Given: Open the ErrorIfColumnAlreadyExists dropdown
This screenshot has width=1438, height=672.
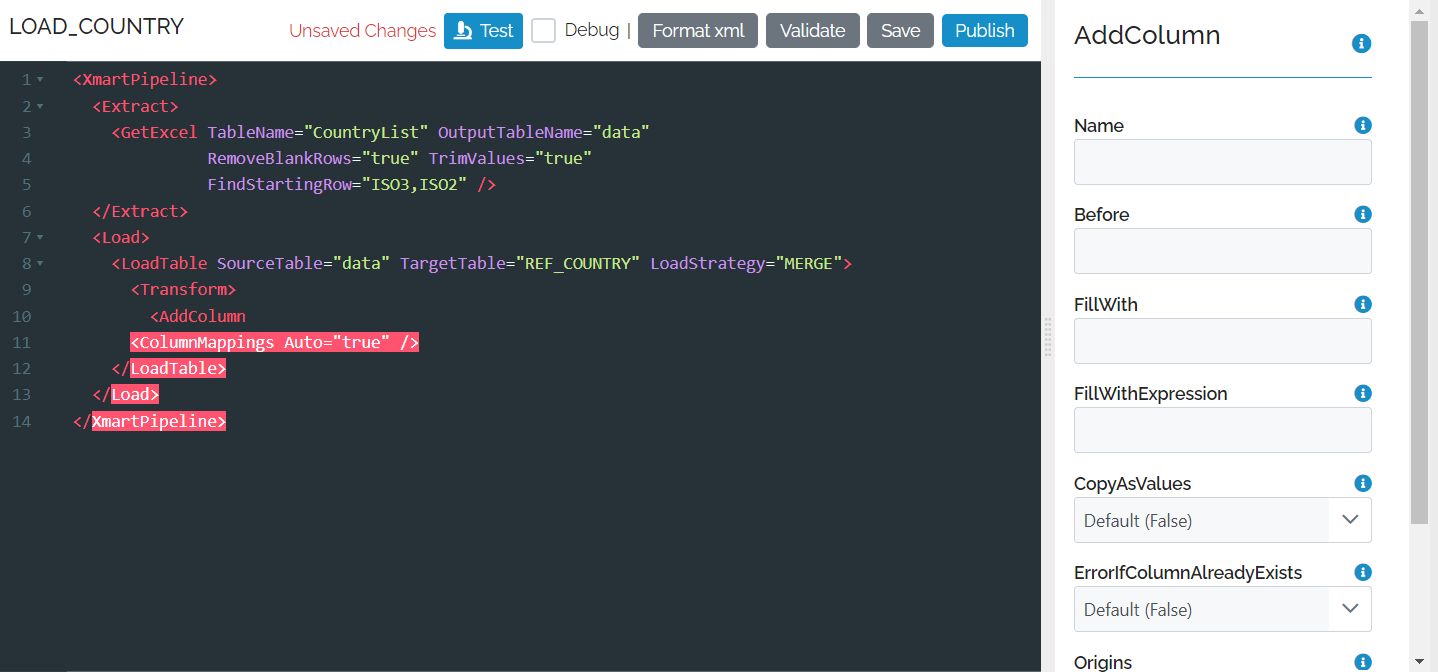Looking at the screenshot, I should tap(1222, 609).
